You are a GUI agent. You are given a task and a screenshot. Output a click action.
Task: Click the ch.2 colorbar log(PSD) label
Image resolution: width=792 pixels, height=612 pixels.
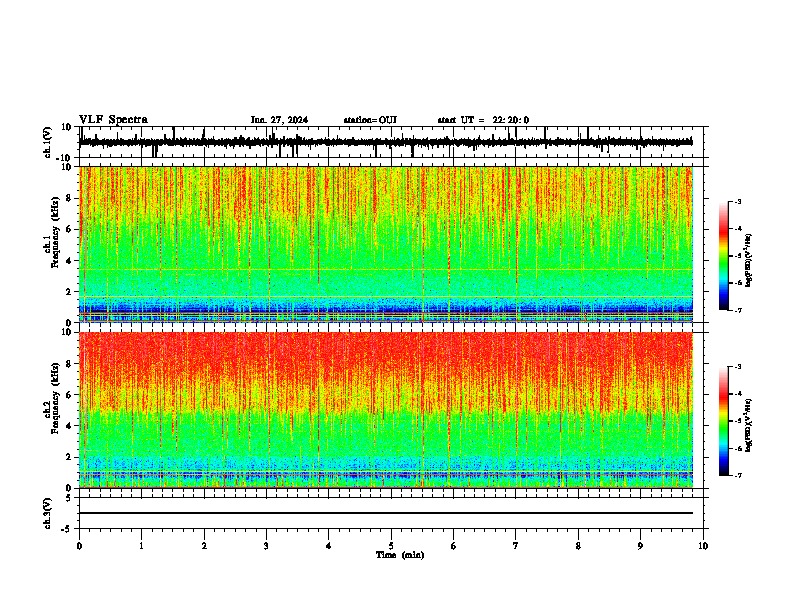pos(749,425)
